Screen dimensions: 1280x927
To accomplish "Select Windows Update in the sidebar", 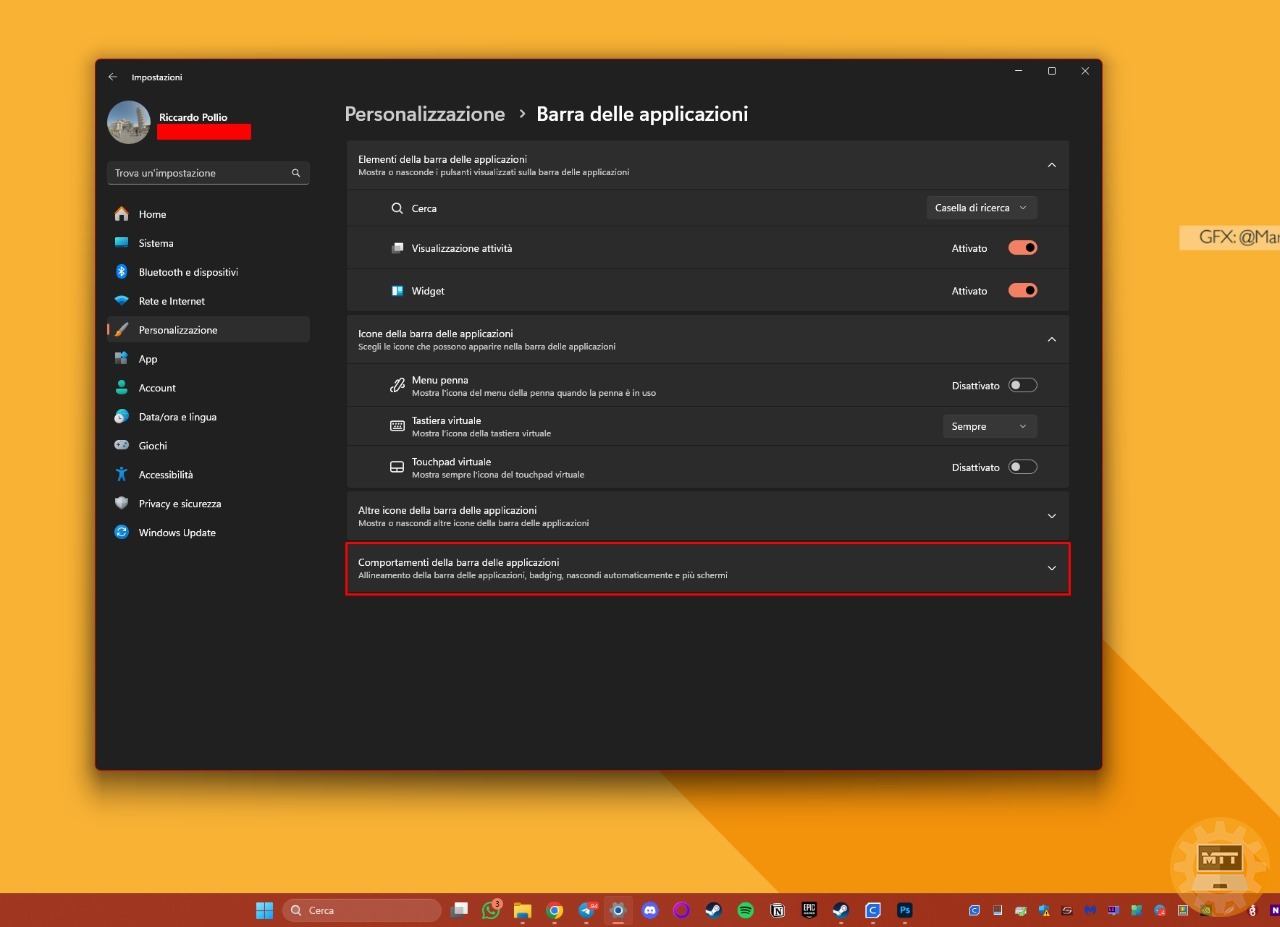I will [x=178, y=532].
